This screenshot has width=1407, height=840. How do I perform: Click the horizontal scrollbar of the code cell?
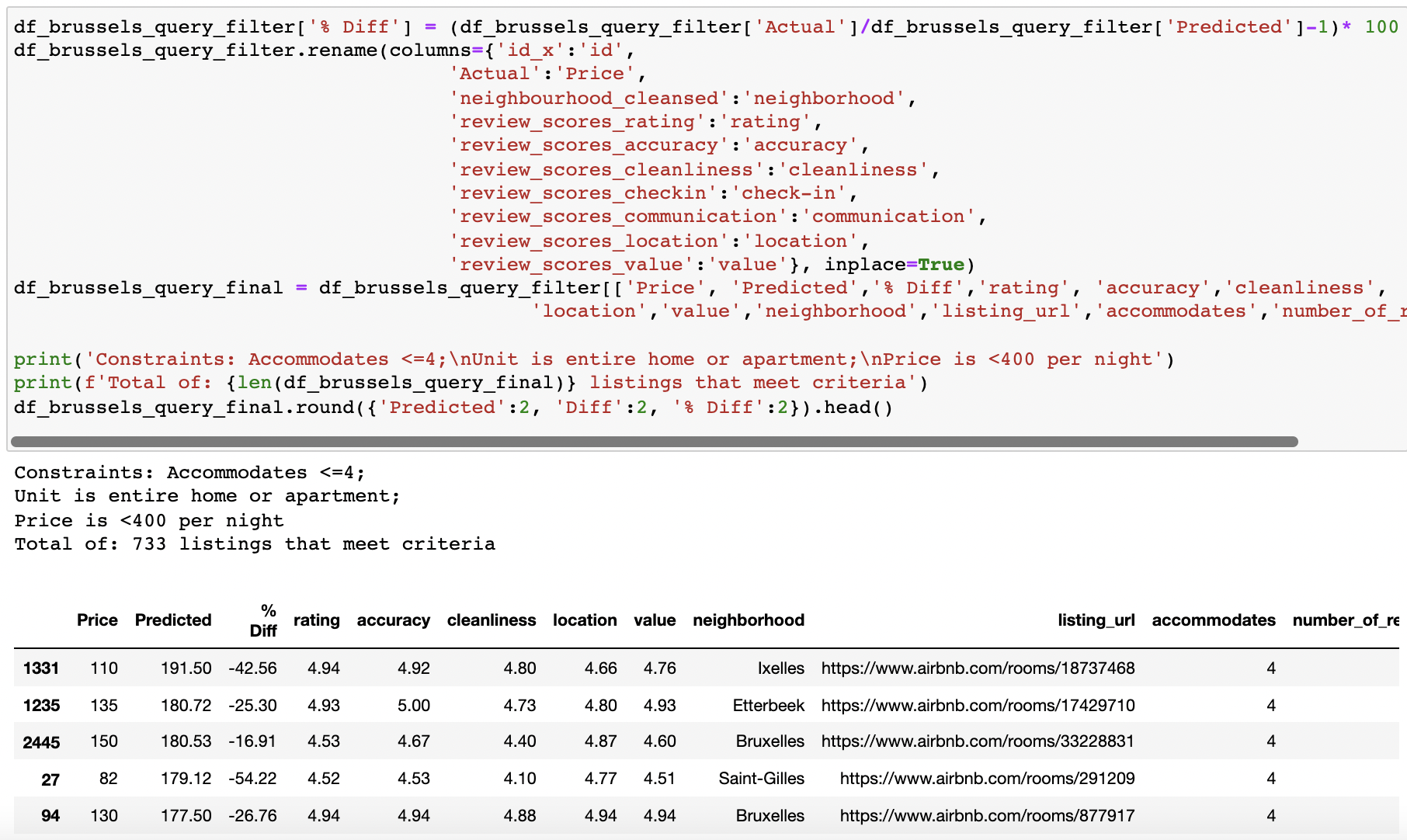655,442
